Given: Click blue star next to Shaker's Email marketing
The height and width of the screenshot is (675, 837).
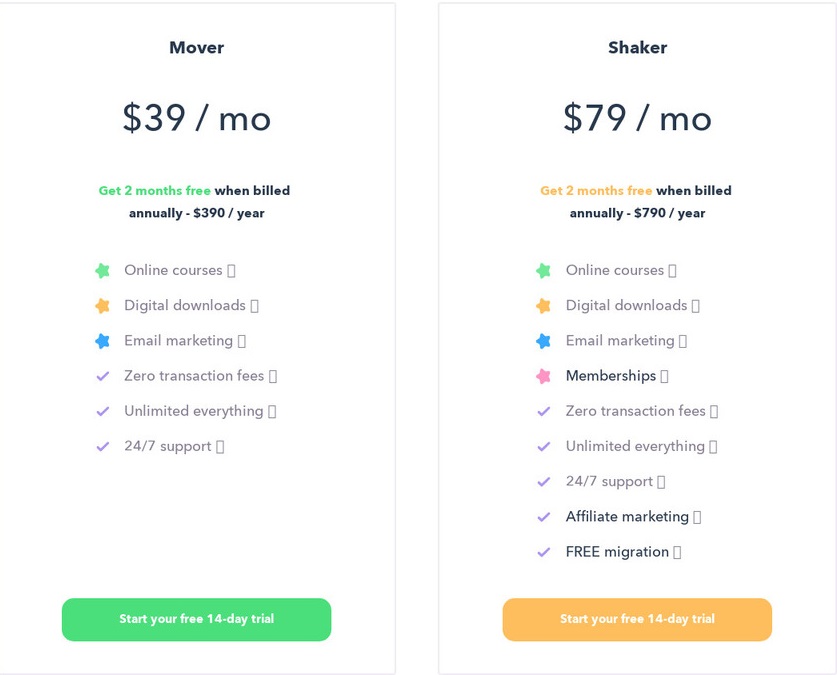Looking at the screenshot, I should tap(543, 341).
